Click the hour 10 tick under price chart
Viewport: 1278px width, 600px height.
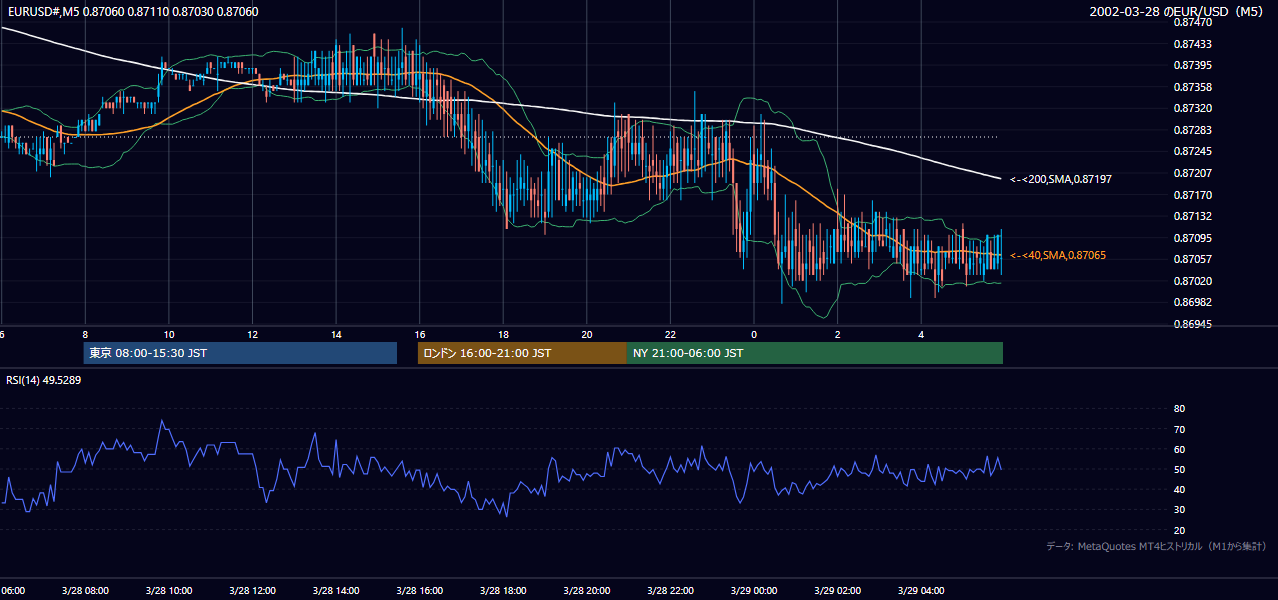click(169, 334)
